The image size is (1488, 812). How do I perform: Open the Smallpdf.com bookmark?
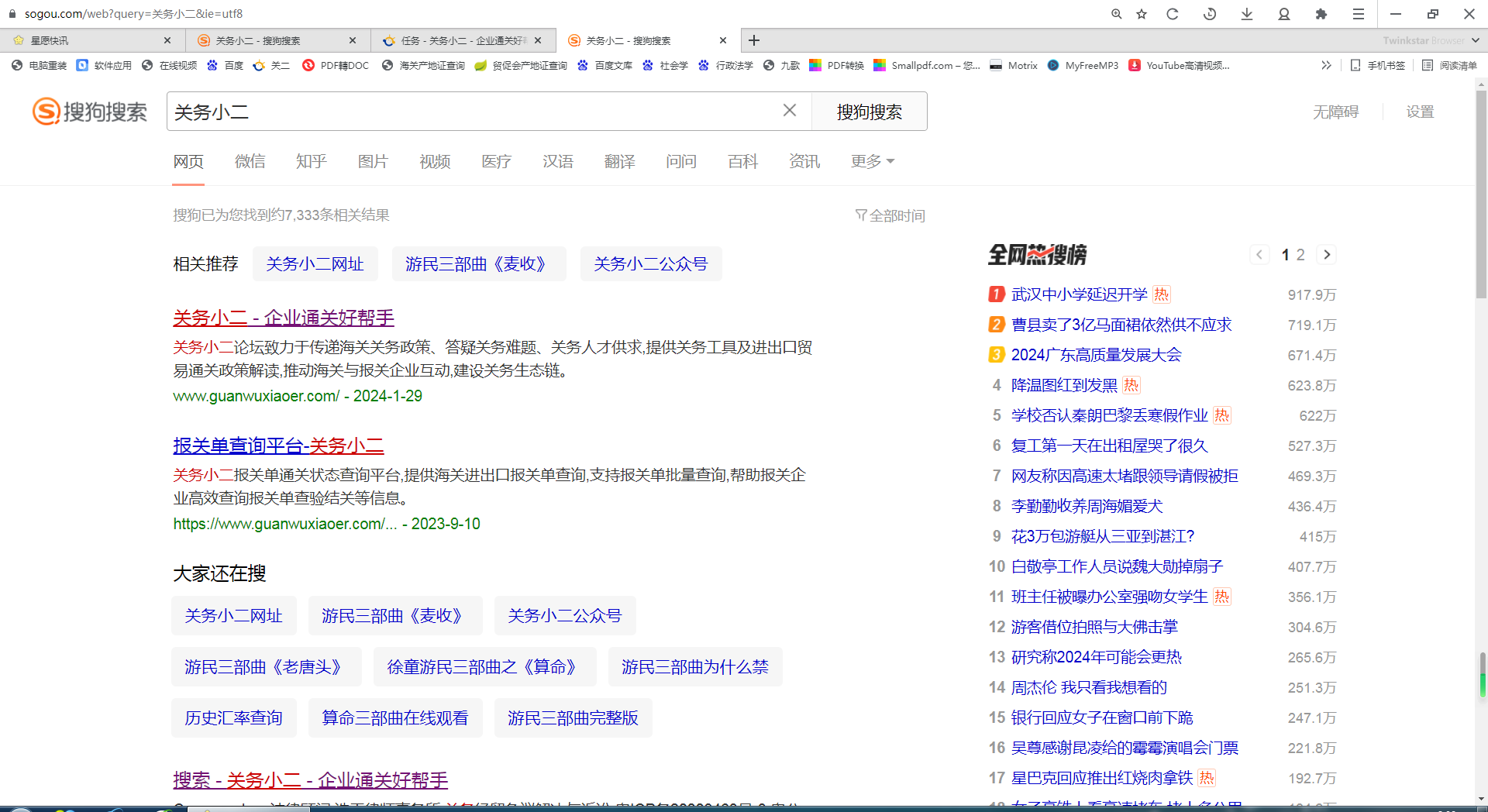click(927, 66)
